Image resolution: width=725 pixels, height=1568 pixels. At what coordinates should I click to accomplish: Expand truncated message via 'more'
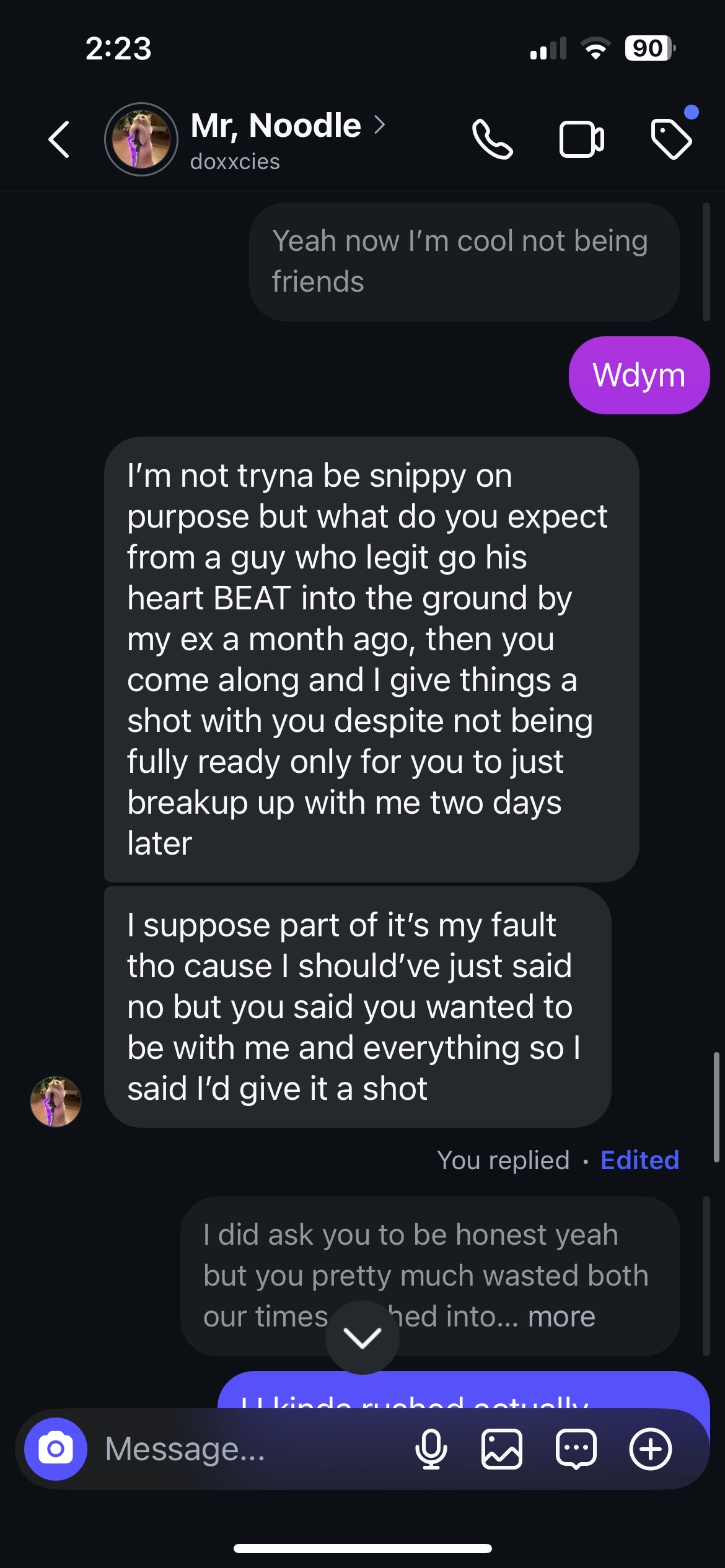pos(561,1317)
